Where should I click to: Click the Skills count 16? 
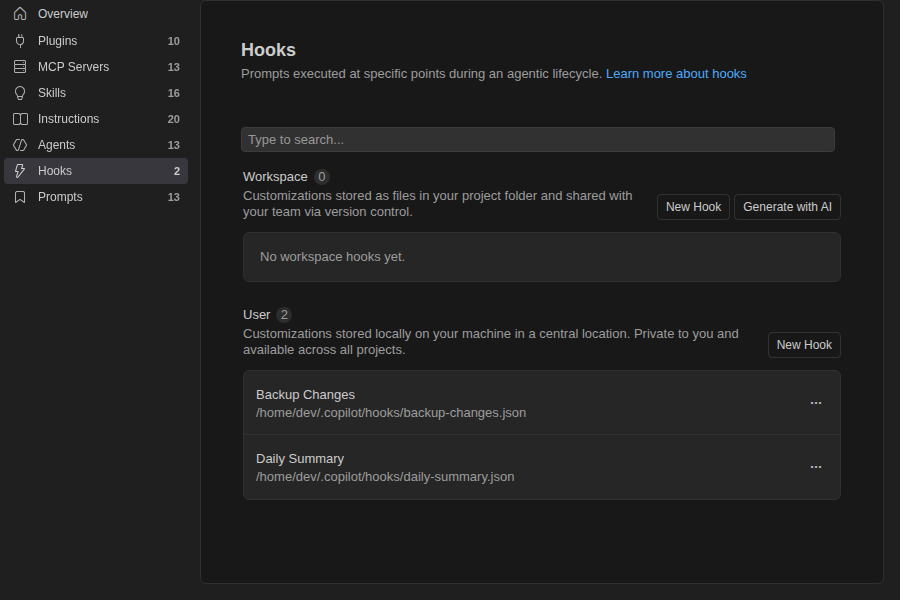pyautogui.click(x=173, y=93)
